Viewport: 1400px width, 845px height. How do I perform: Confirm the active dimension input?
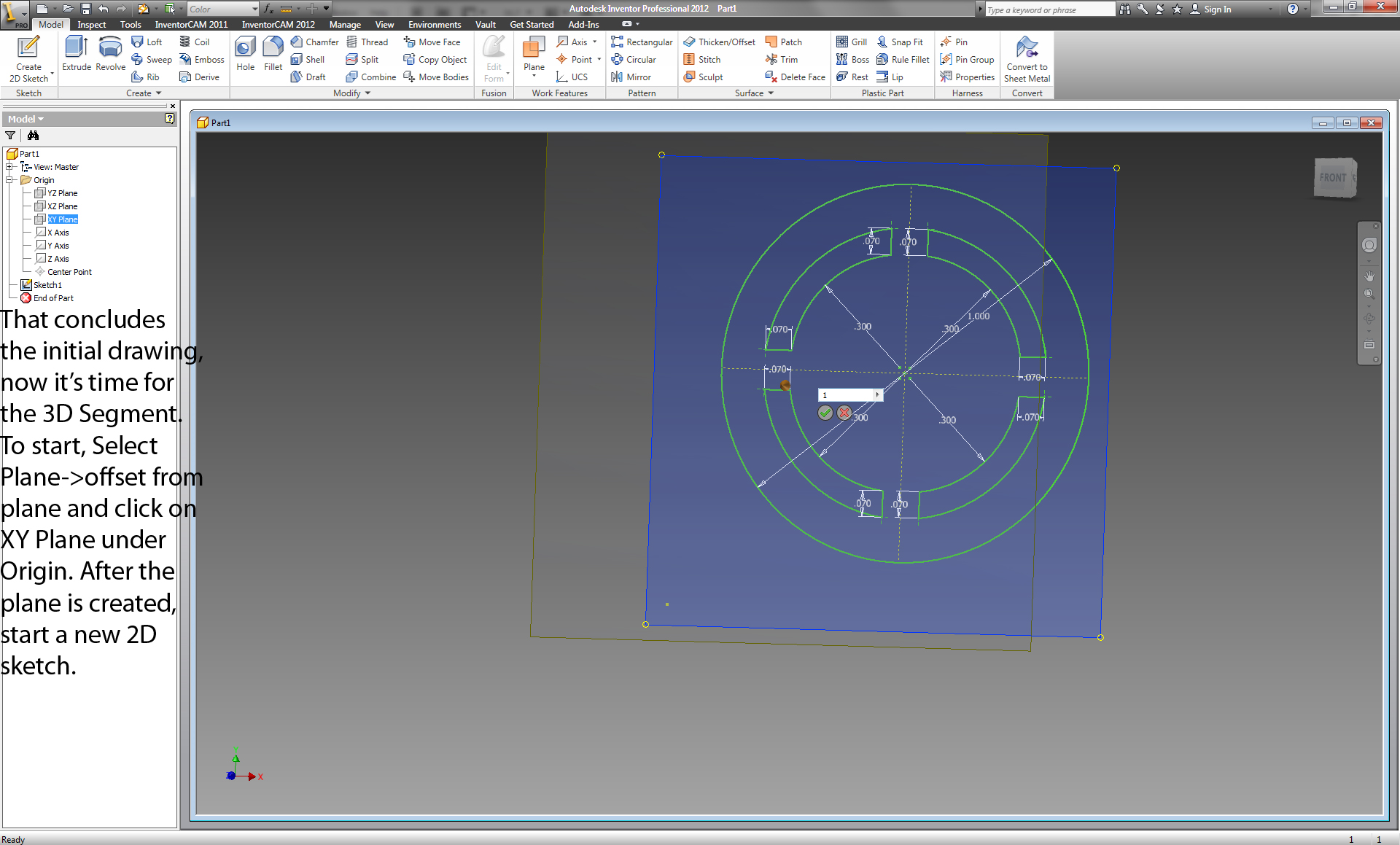click(824, 414)
